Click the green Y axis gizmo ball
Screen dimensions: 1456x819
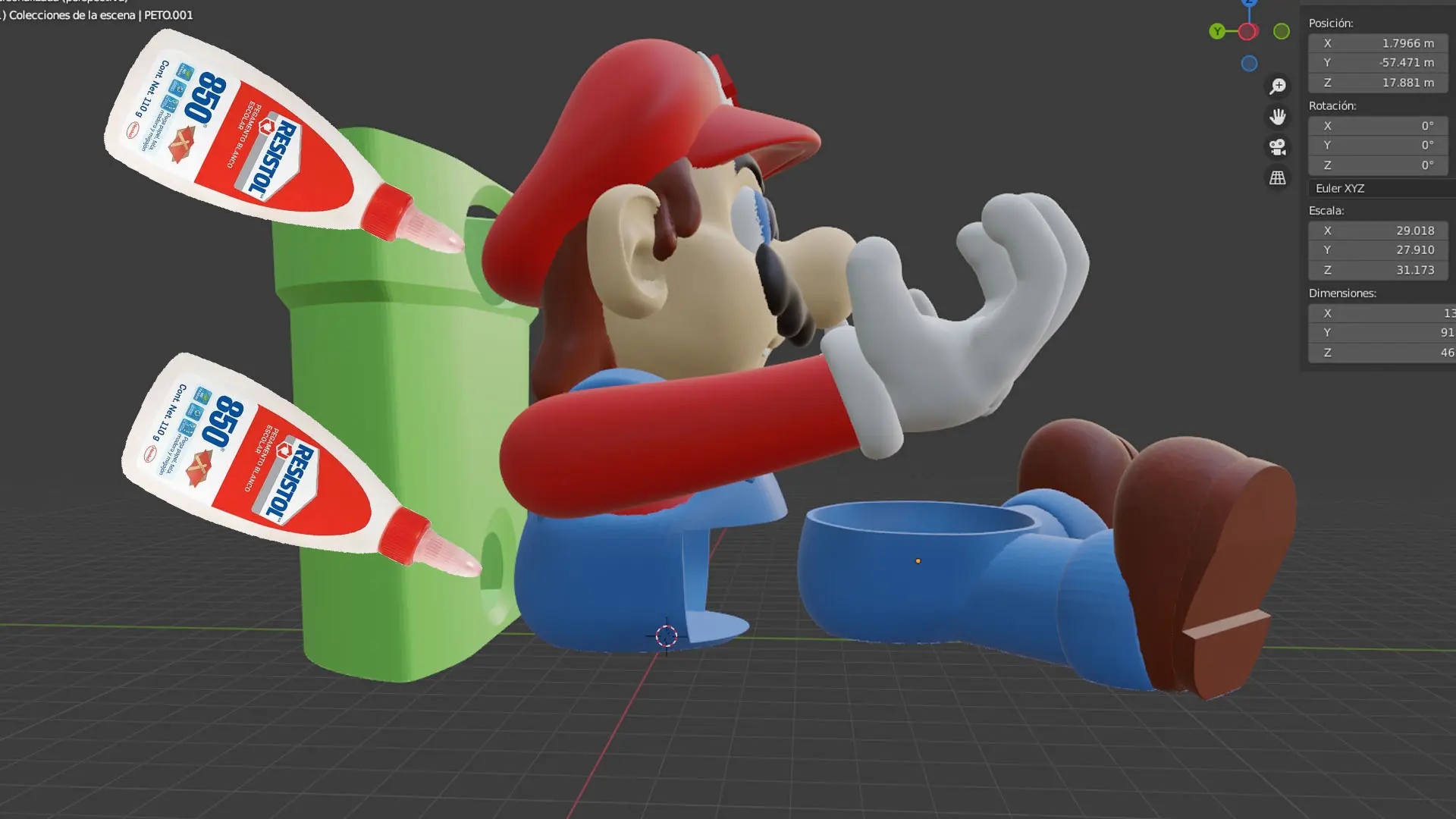tap(1217, 31)
